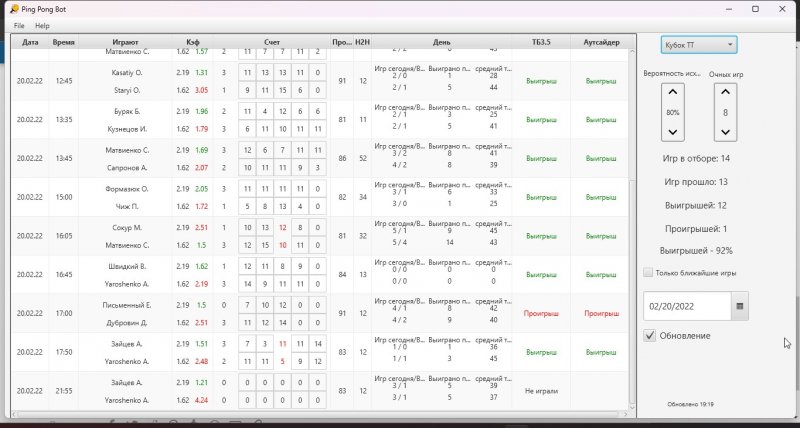Increase head-to-head games count with up arrow
800x428 pixels.
(726, 93)
